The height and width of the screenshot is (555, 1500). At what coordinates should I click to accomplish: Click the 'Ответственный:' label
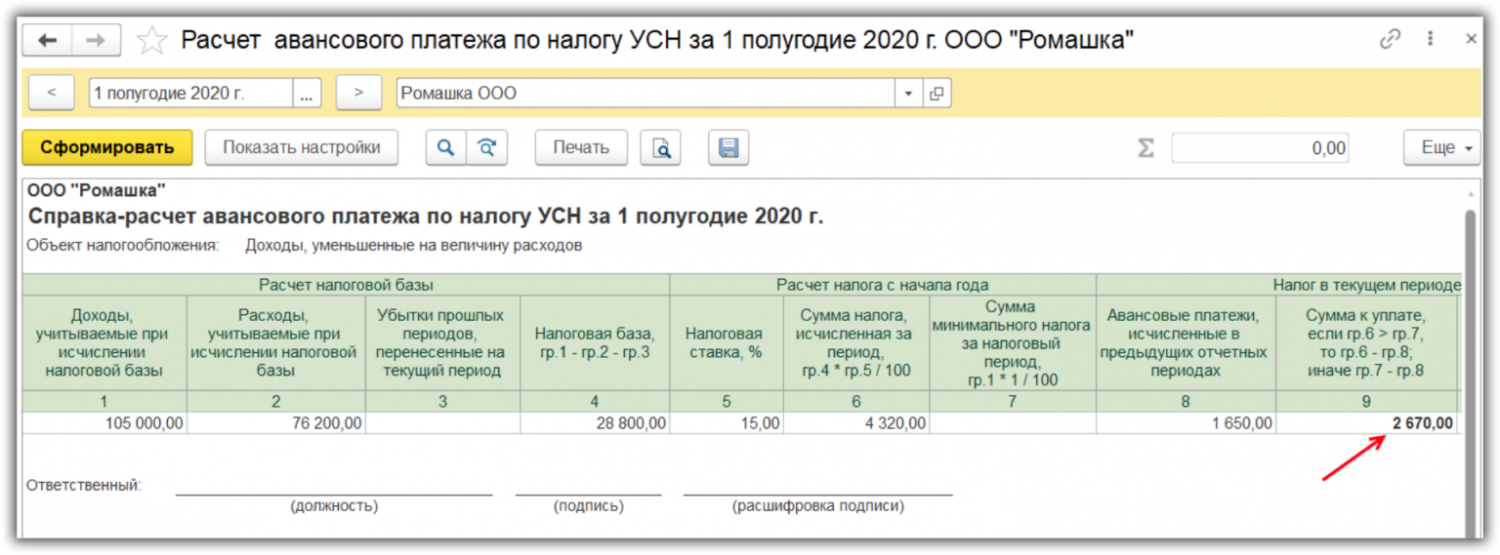84,485
